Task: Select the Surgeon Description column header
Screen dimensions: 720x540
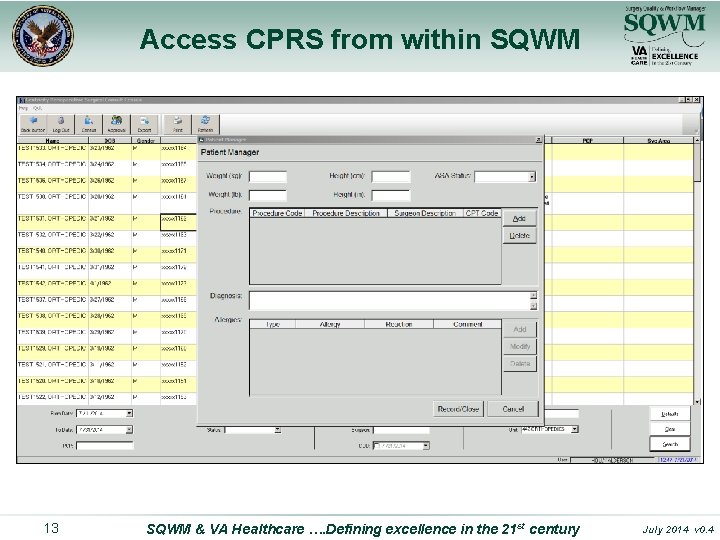Action: tap(425, 213)
